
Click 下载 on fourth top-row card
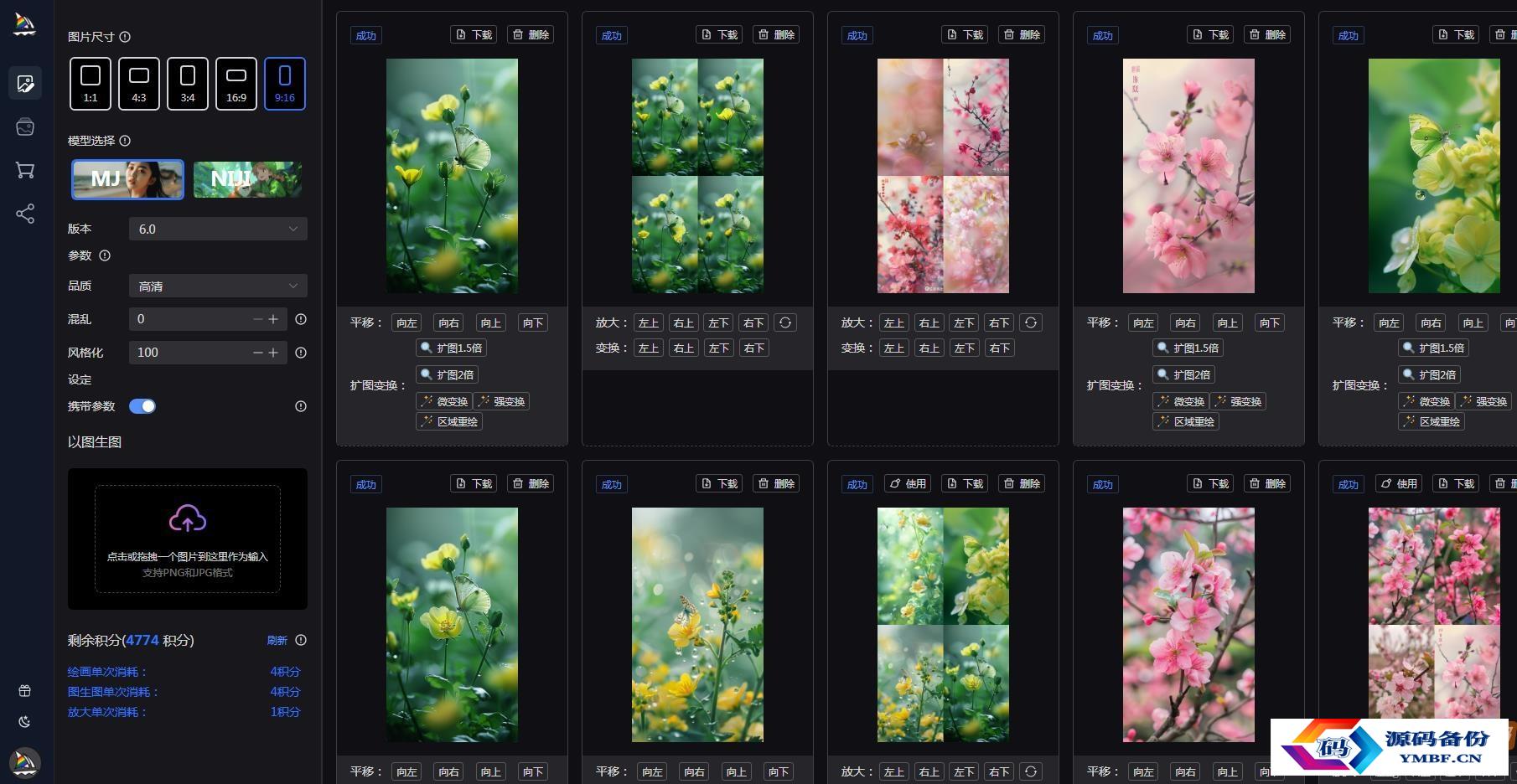1210,34
